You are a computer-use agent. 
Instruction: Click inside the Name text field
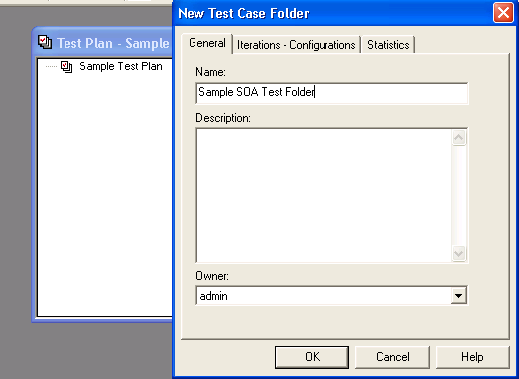point(332,92)
